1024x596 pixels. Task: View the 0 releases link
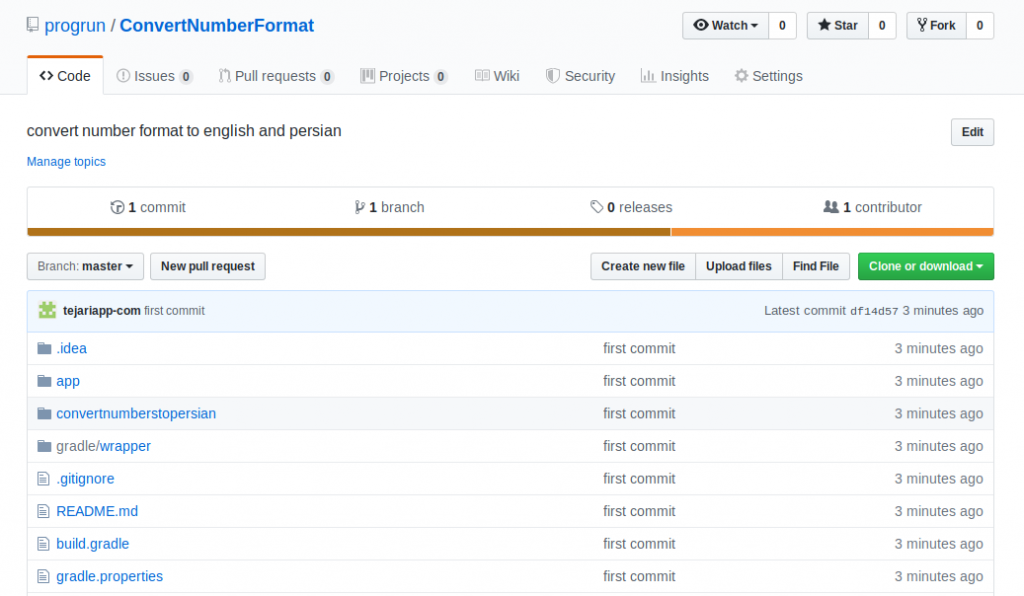(x=631, y=208)
